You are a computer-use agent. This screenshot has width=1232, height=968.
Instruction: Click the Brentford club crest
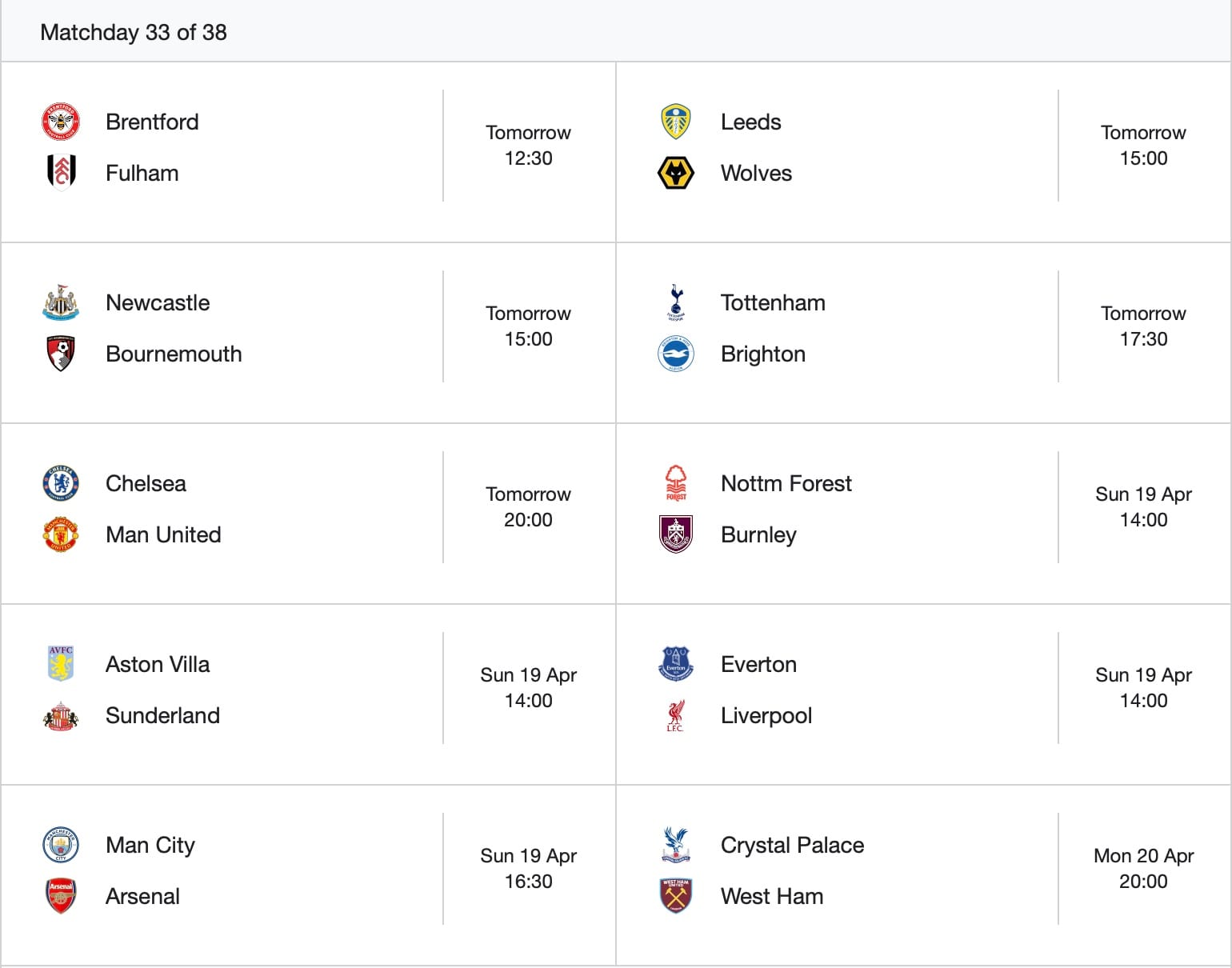61,122
